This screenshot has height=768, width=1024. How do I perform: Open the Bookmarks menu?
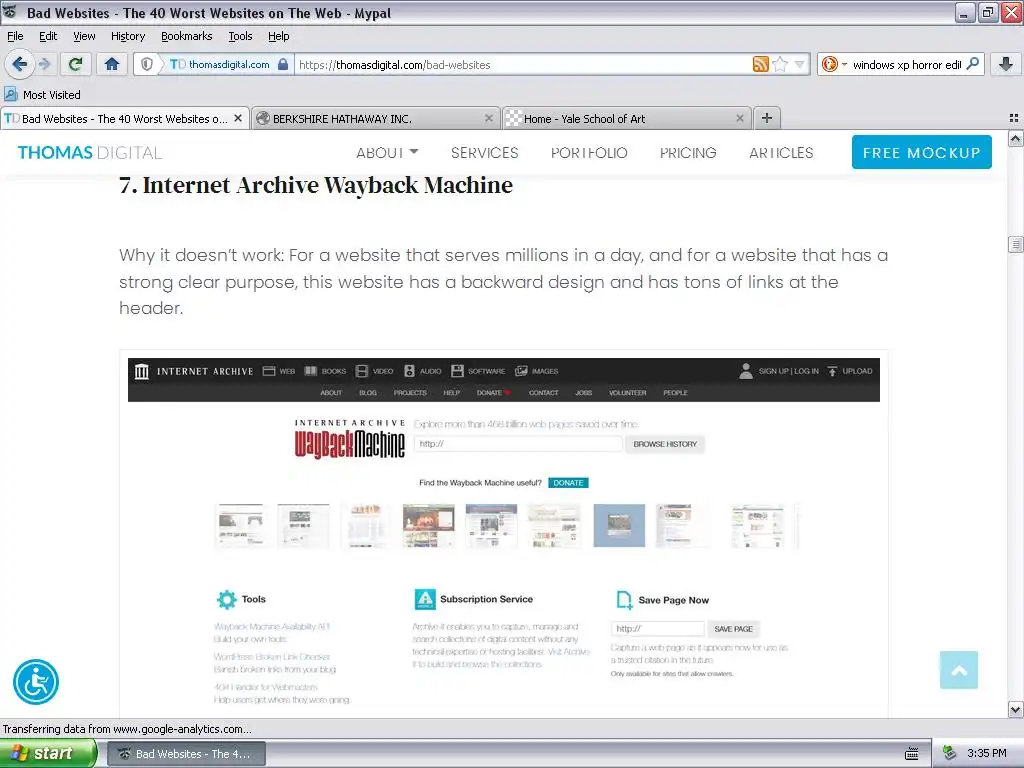[187, 36]
